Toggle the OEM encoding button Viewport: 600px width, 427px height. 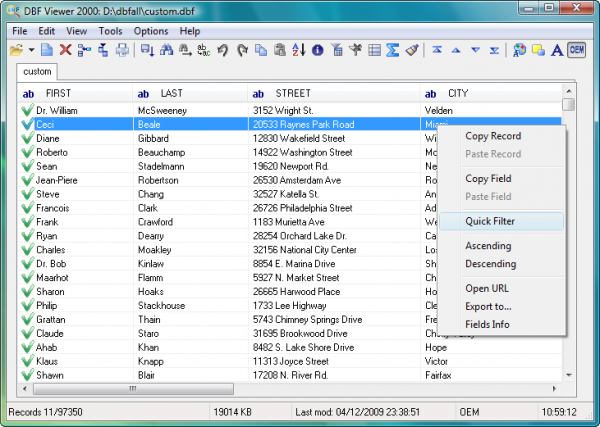click(576, 49)
